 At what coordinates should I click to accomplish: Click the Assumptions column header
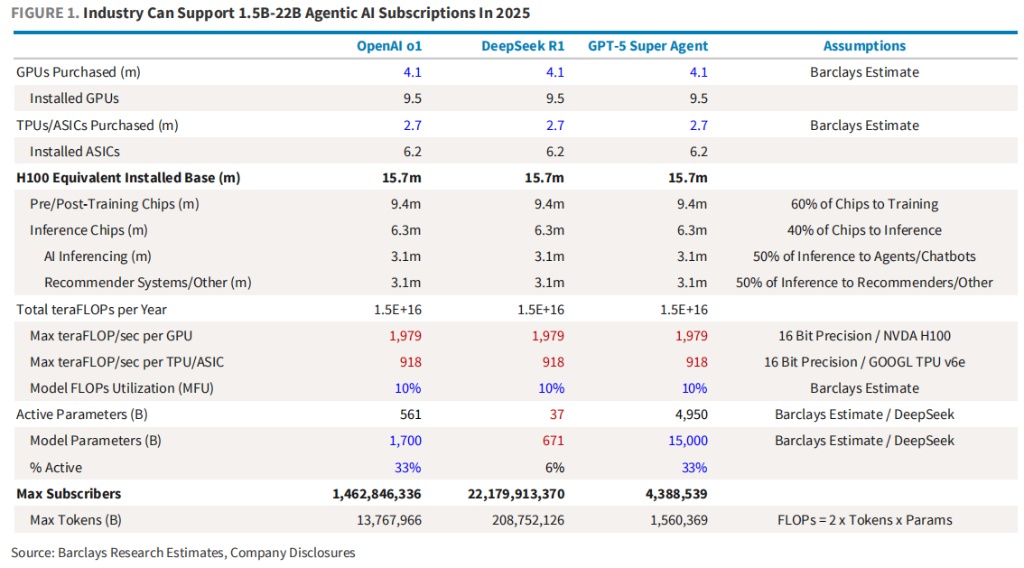point(864,46)
